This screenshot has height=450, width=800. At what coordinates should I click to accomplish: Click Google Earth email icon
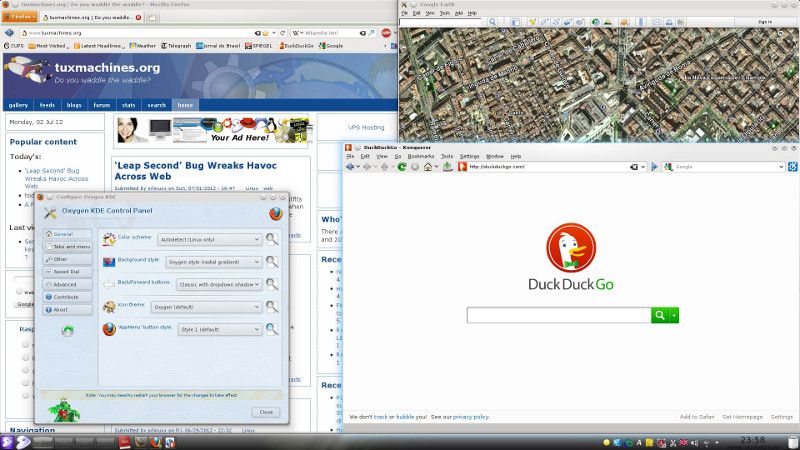click(x=658, y=22)
